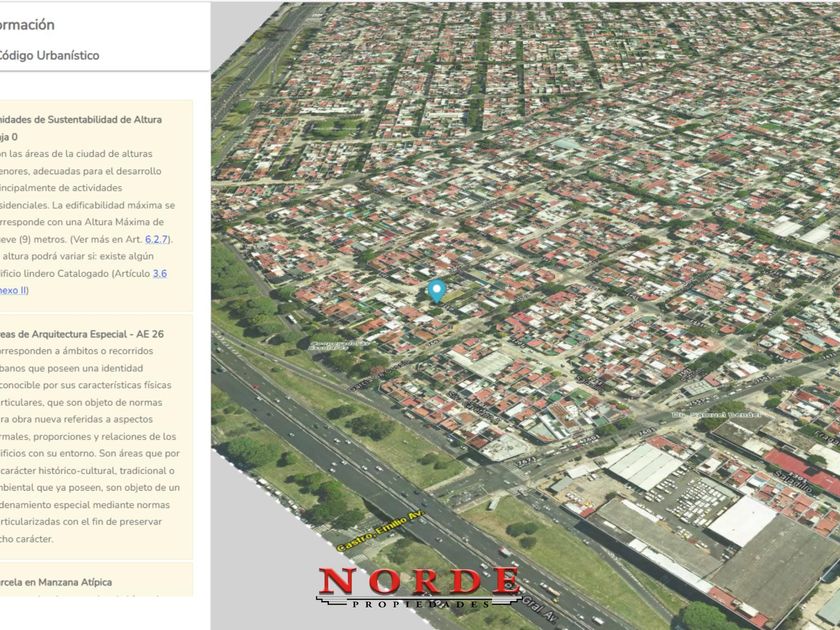The height and width of the screenshot is (630, 840).
Task: Click the white square roof beside the parking lot
Action: 742,521
